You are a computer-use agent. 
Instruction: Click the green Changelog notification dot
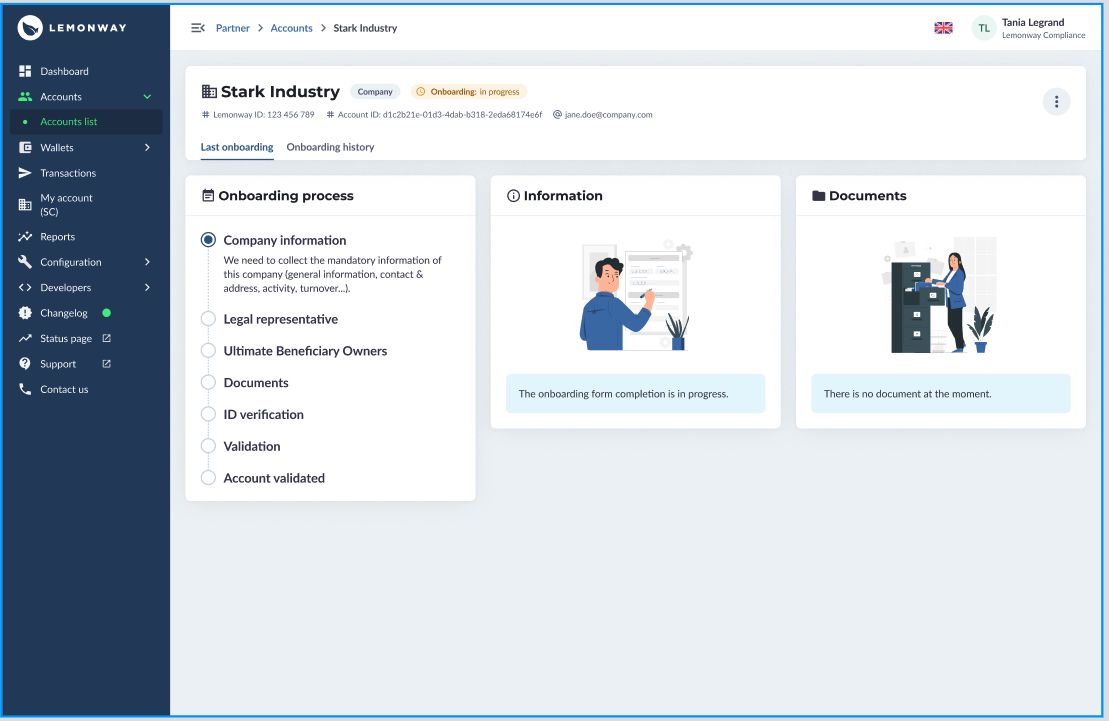107,313
